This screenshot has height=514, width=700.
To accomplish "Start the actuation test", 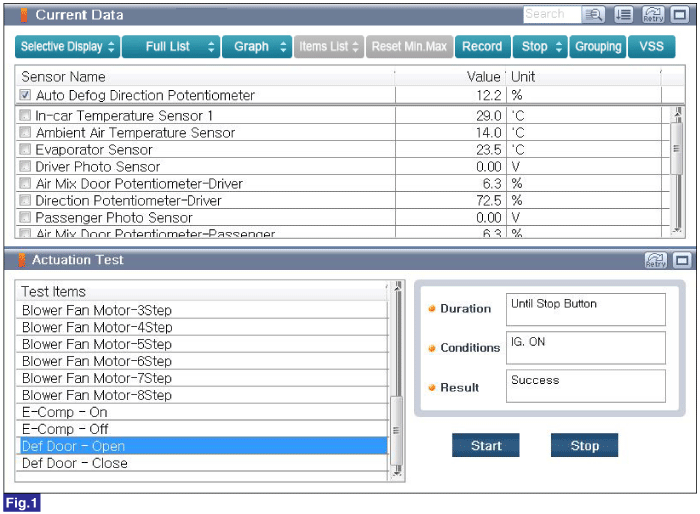I will pyautogui.click(x=486, y=445).
